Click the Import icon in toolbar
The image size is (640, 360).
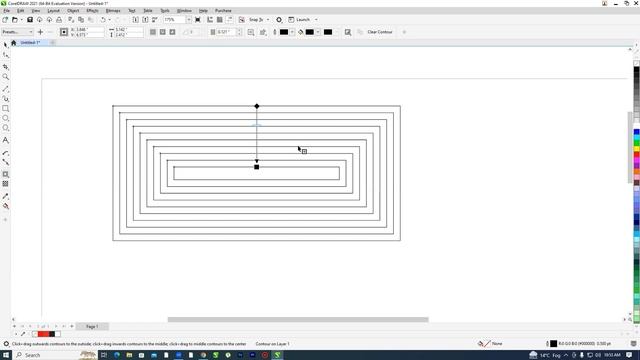[136, 20]
